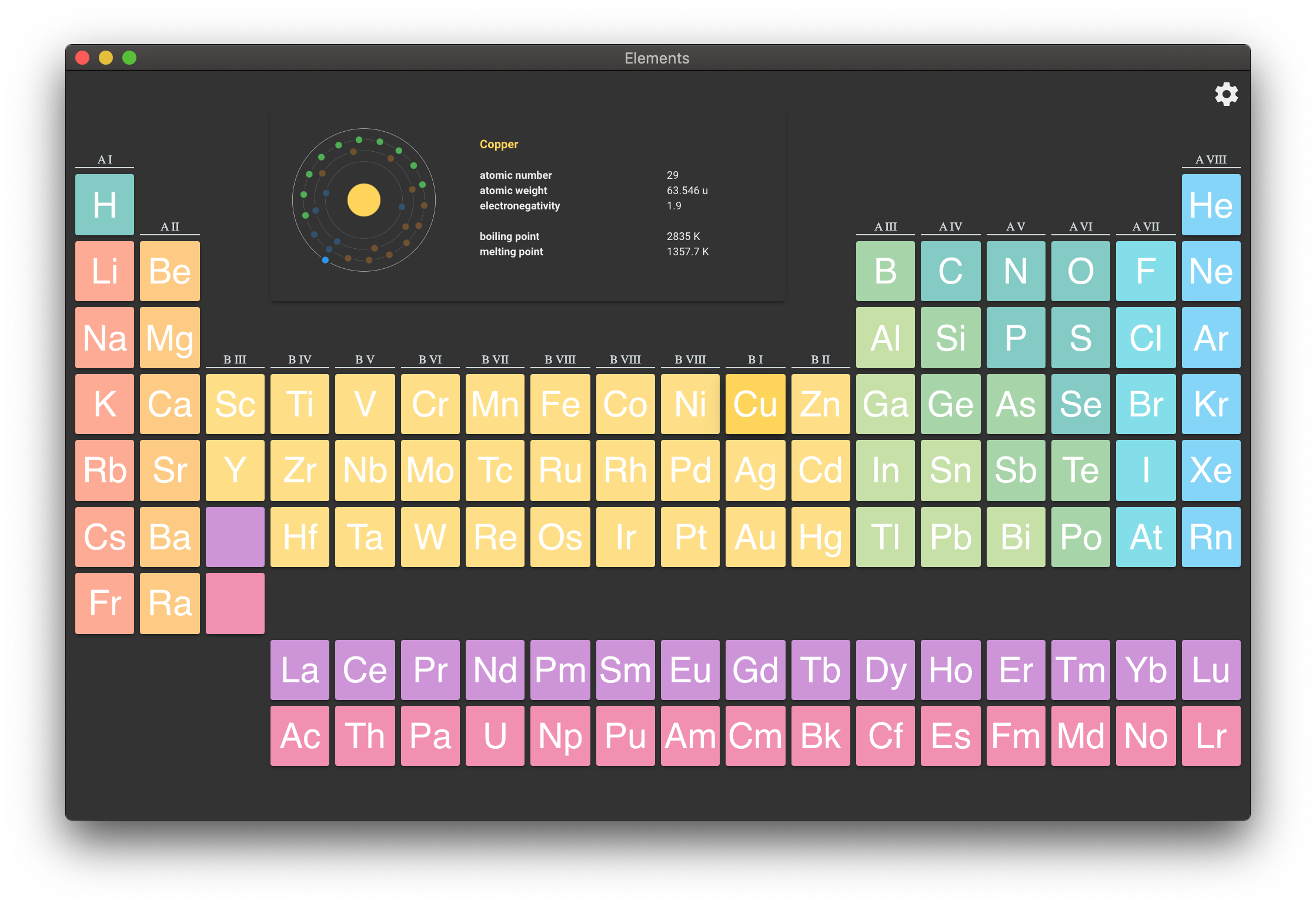Viewport: 1316px width, 907px height.
Task: Click the yellow nucleus in the atom diagram
Action: [x=364, y=200]
